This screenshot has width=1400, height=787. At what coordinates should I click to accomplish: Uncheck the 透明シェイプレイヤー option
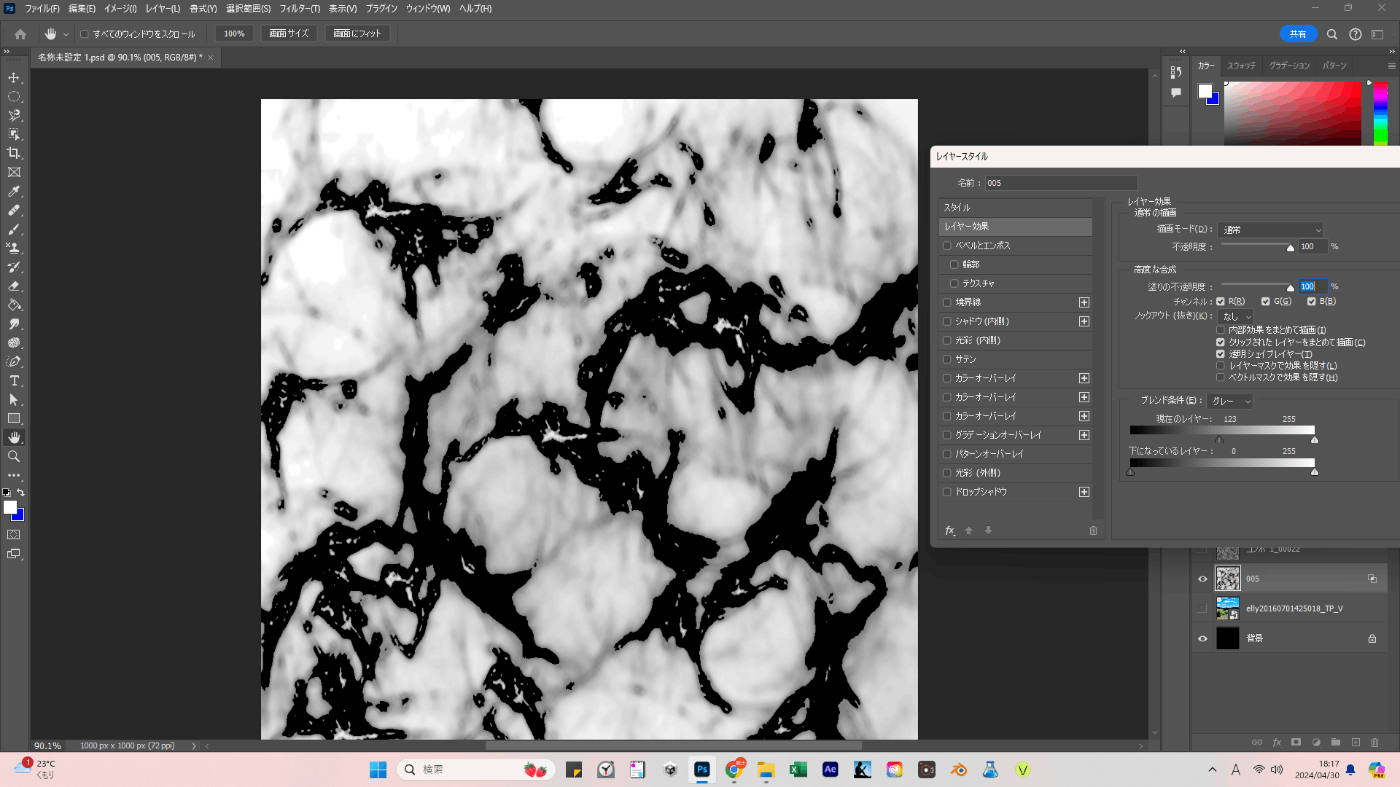tap(1220, 354)
